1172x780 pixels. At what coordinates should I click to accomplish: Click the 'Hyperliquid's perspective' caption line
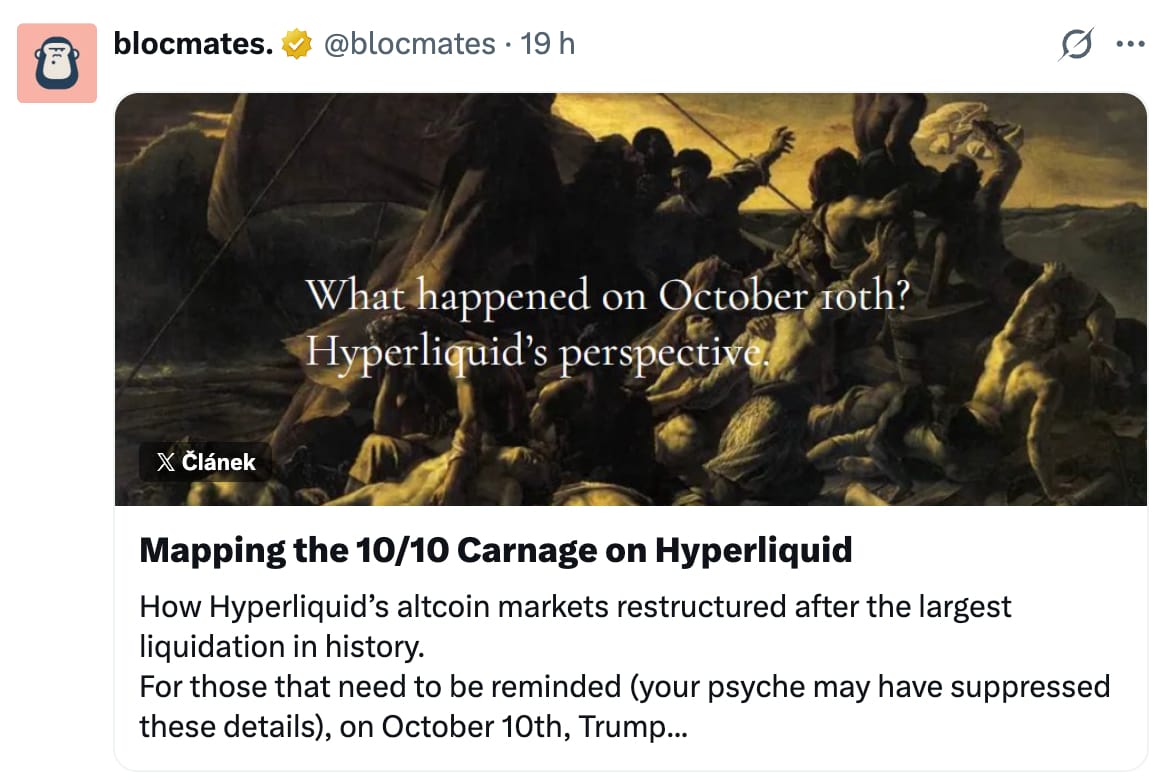(x=537, y=350)
